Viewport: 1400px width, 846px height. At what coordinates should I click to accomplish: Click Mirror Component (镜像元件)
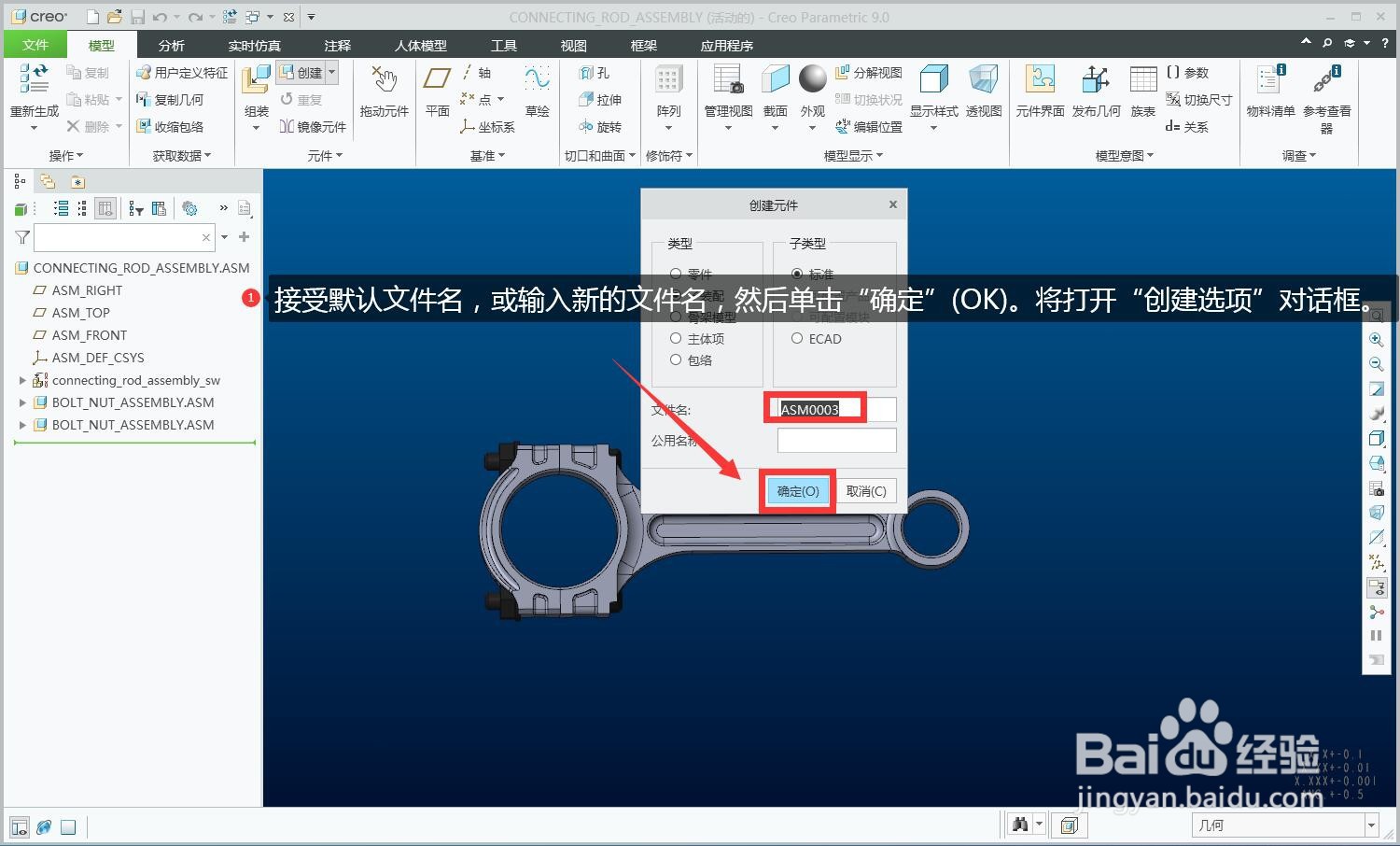[x=313, y=127]
